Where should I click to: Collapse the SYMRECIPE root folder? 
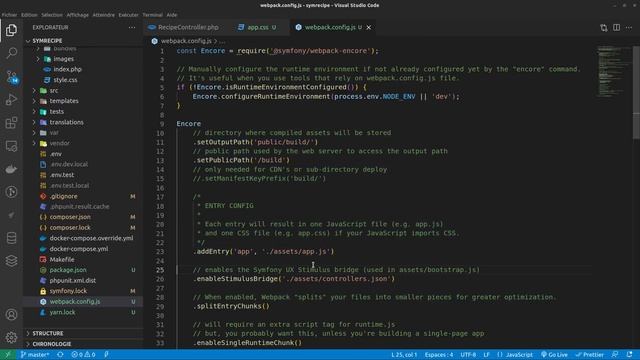(47, 41)
